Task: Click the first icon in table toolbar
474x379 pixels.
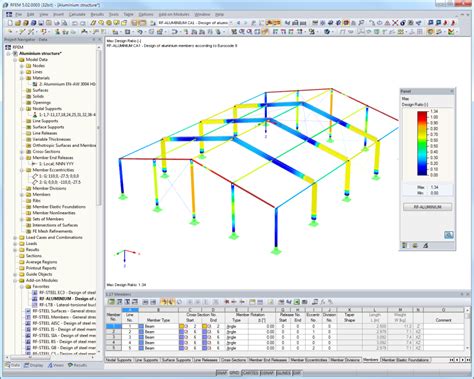Action: click(x=111, y=302)
